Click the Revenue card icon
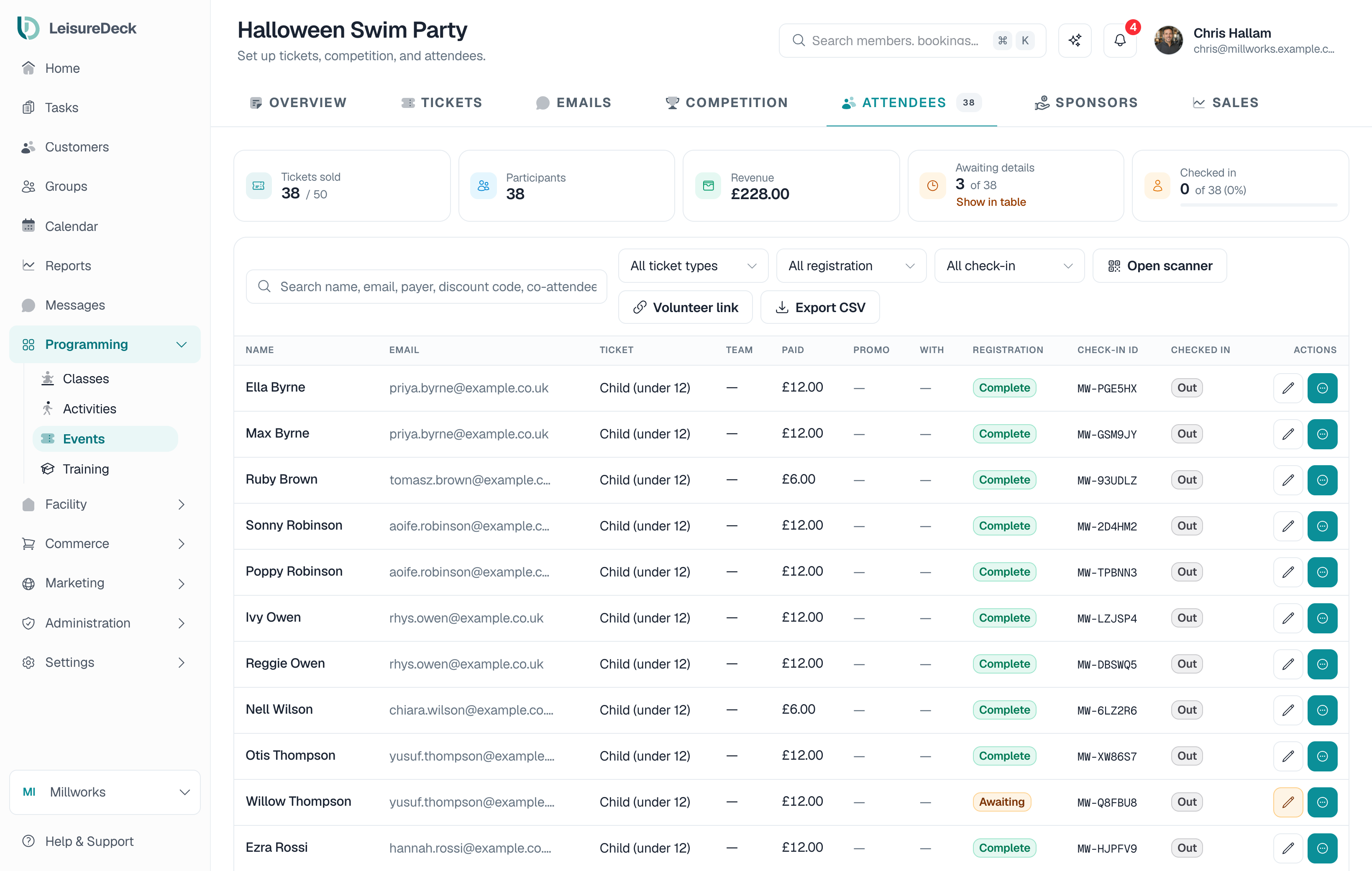This screenshot has height=871, width=1372. 708,186
